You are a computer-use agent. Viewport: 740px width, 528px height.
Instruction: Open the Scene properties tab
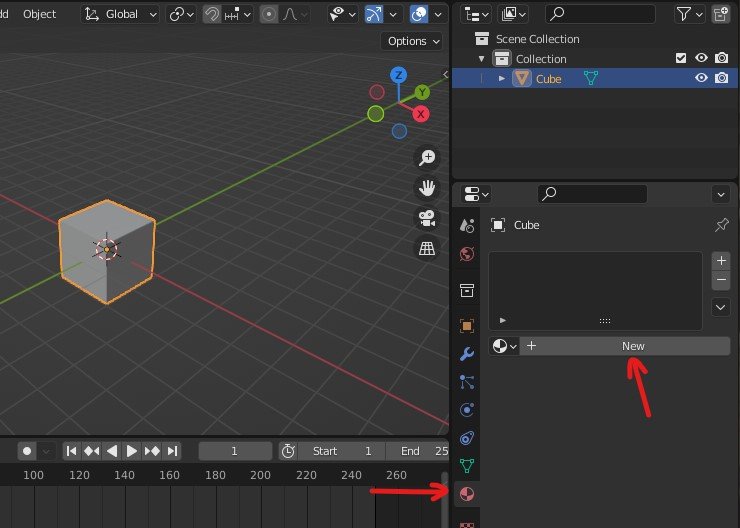[x=467, y=226]
